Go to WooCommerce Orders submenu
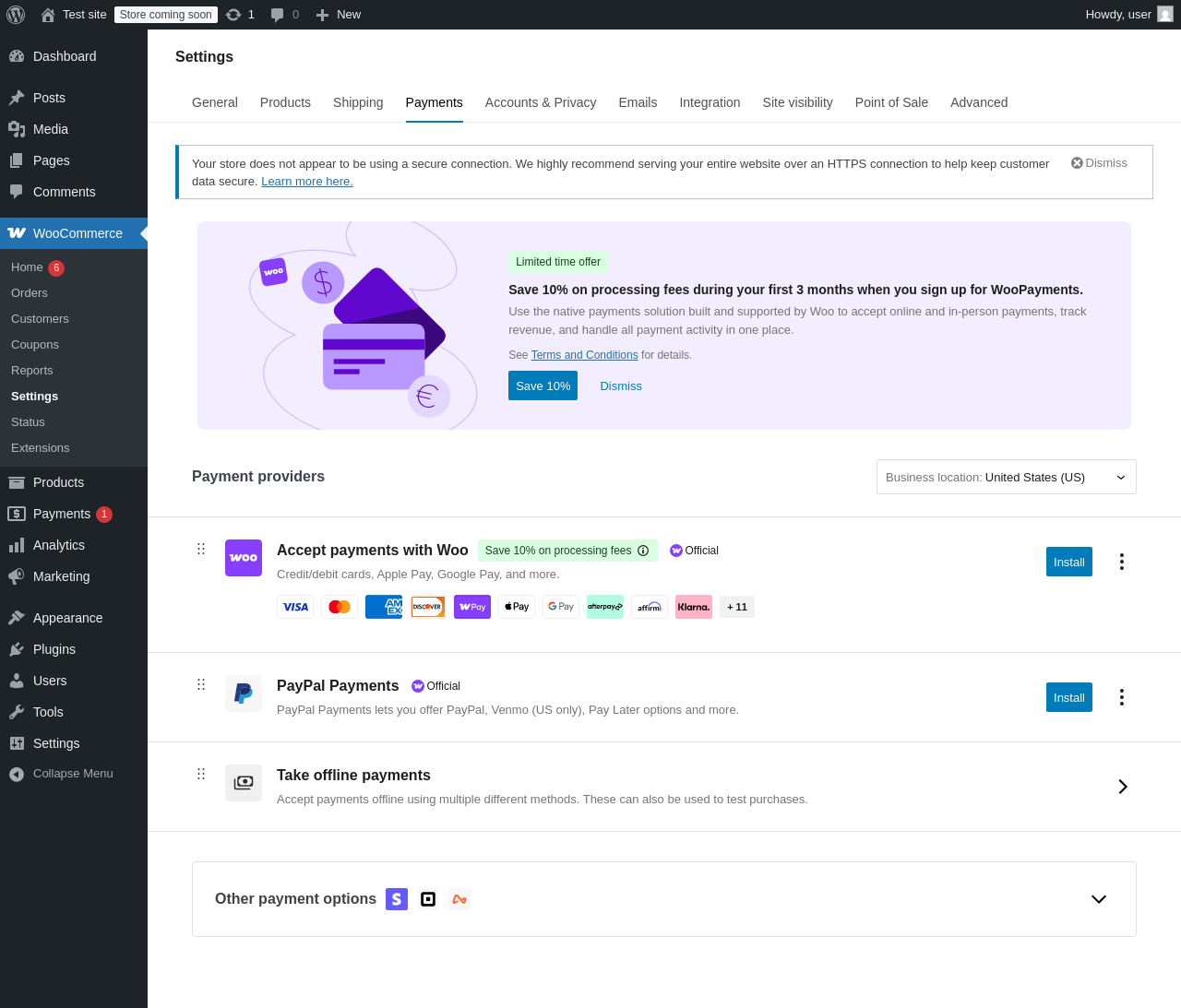 tap(30, 293)
